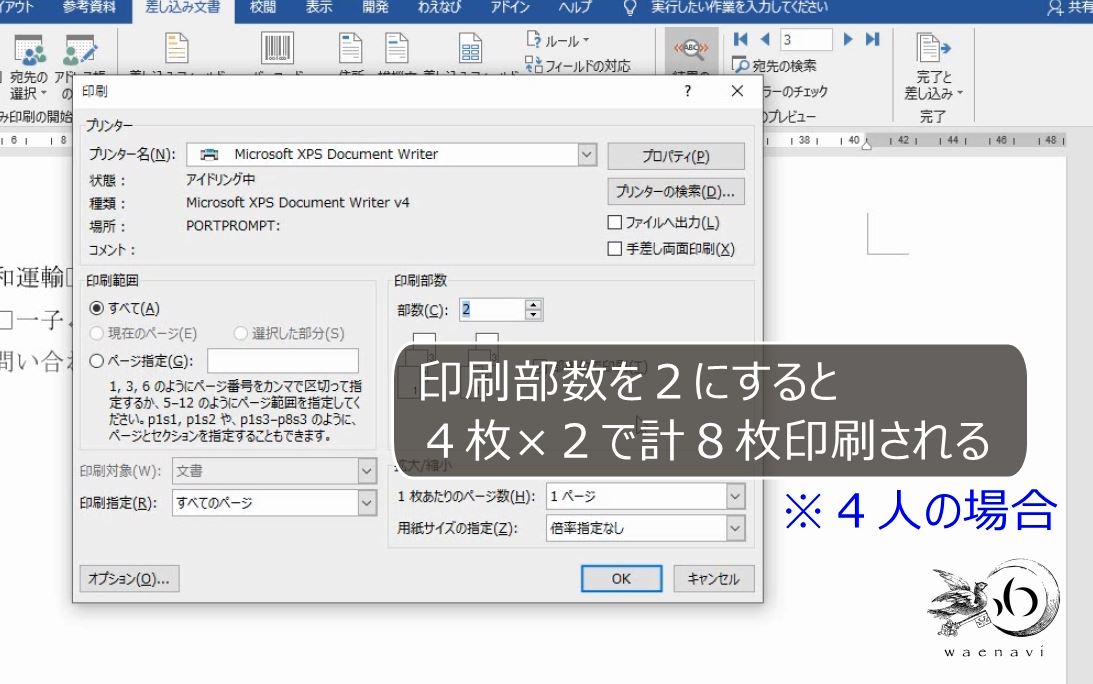Enable ファイルへ出力 checkbox

(x=615, y=222)
